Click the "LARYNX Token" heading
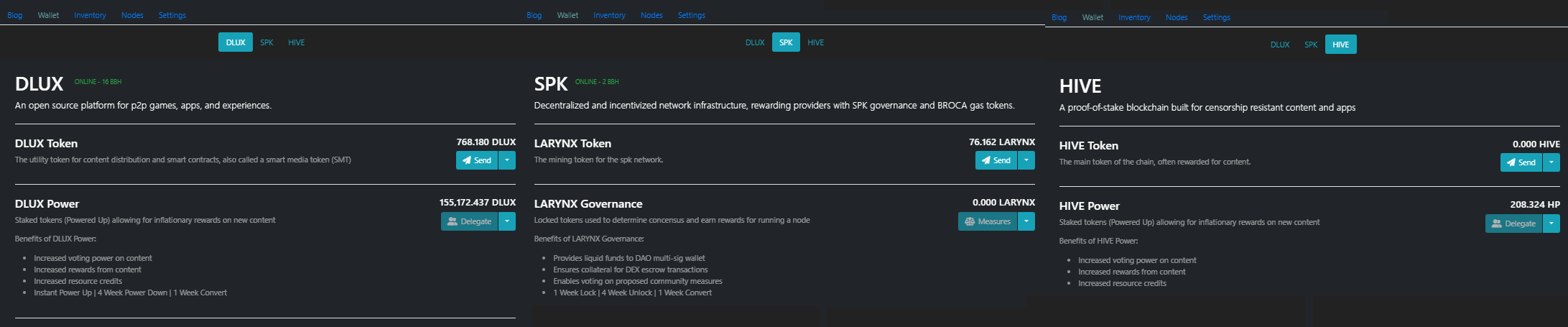 click(x=572, y=144)
